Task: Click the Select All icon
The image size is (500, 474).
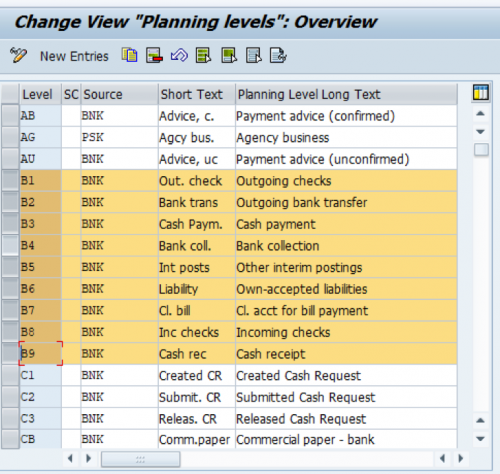Action: [204, 55]
